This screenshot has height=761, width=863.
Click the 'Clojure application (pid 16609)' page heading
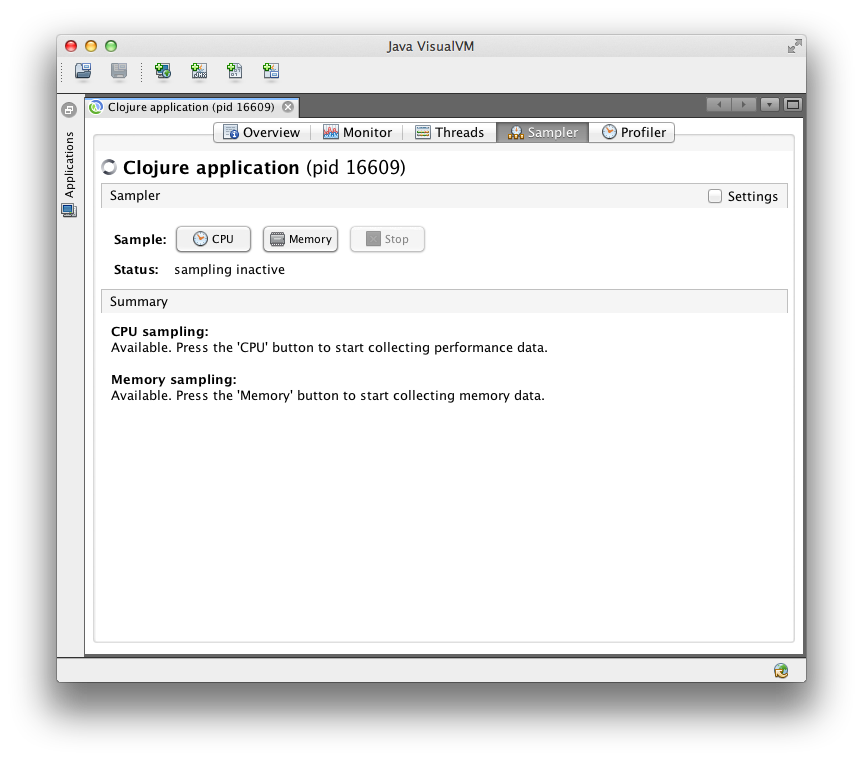264,167
